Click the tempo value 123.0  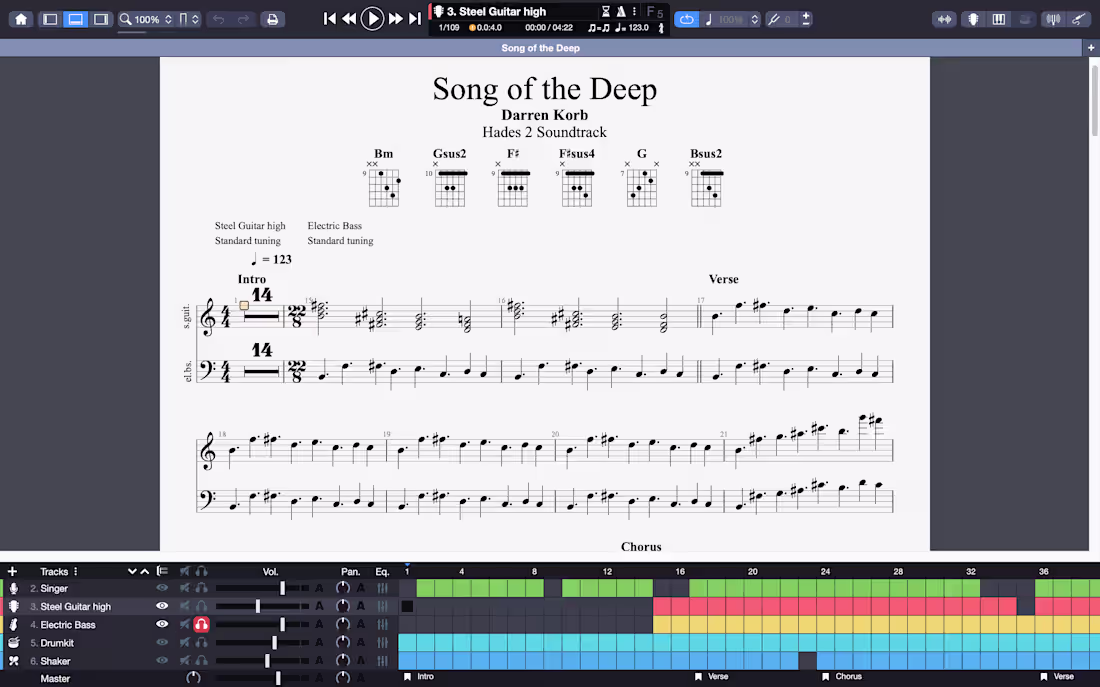(x=638, y=27)
